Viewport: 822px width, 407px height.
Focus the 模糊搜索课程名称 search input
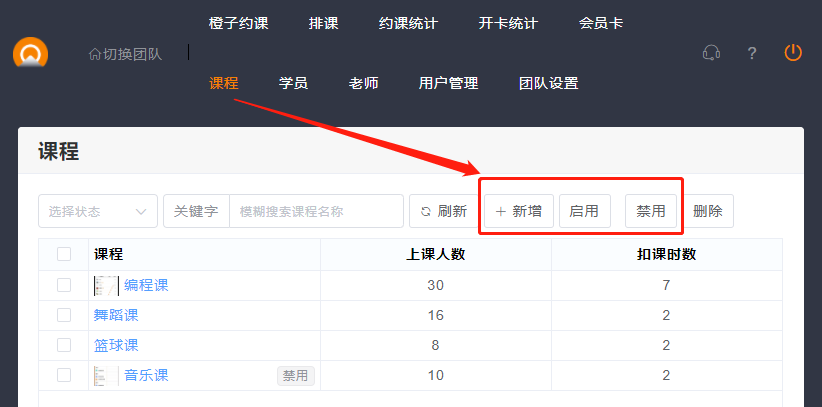(316, 211)
